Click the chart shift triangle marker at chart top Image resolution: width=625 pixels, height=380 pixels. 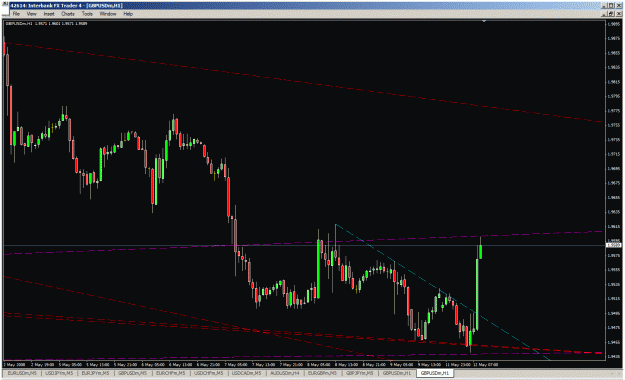484,21
